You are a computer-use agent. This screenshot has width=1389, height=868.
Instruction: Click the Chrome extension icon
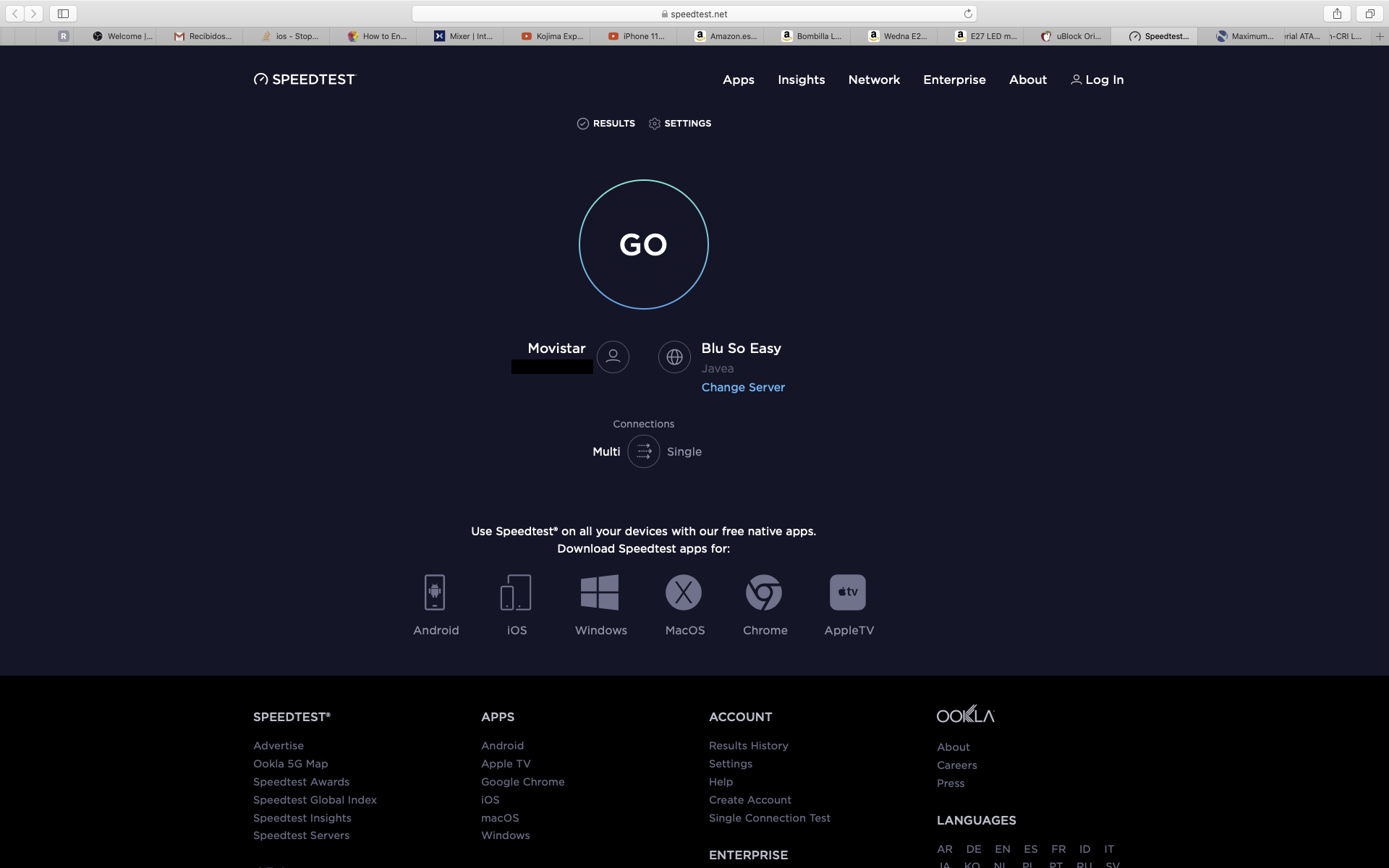(x=764, y=592)
